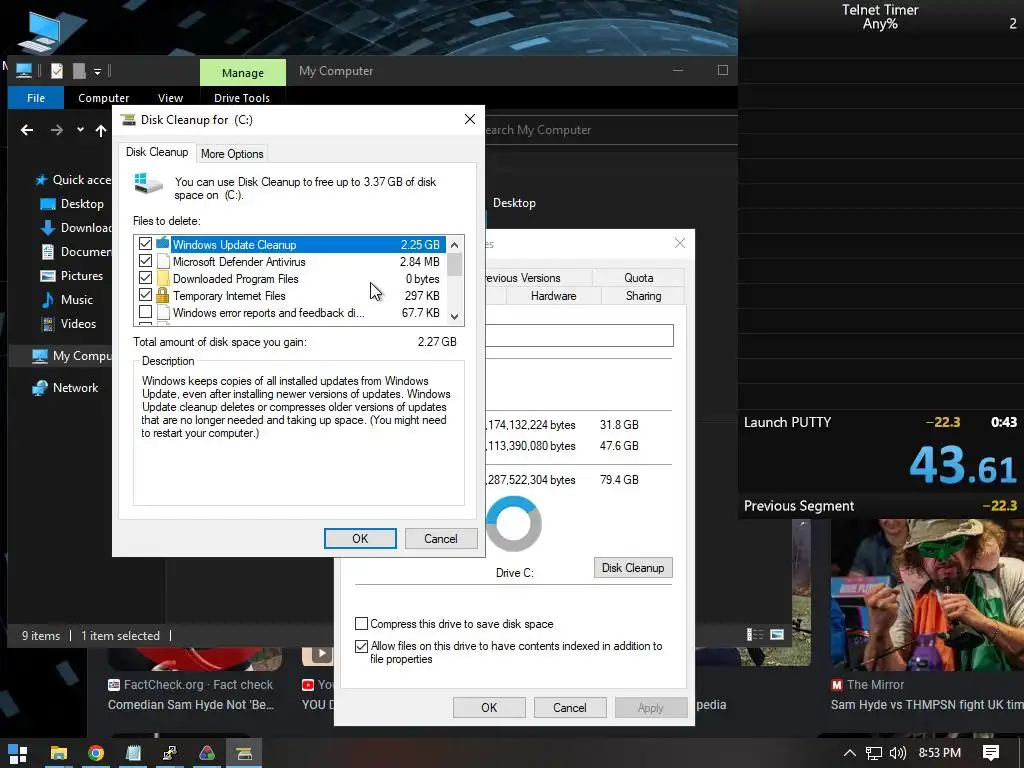1024x768 pixels.
Task: Uncheck Allow files to have contents indexed
Action: pyautogui.click(x=361, y=646)
